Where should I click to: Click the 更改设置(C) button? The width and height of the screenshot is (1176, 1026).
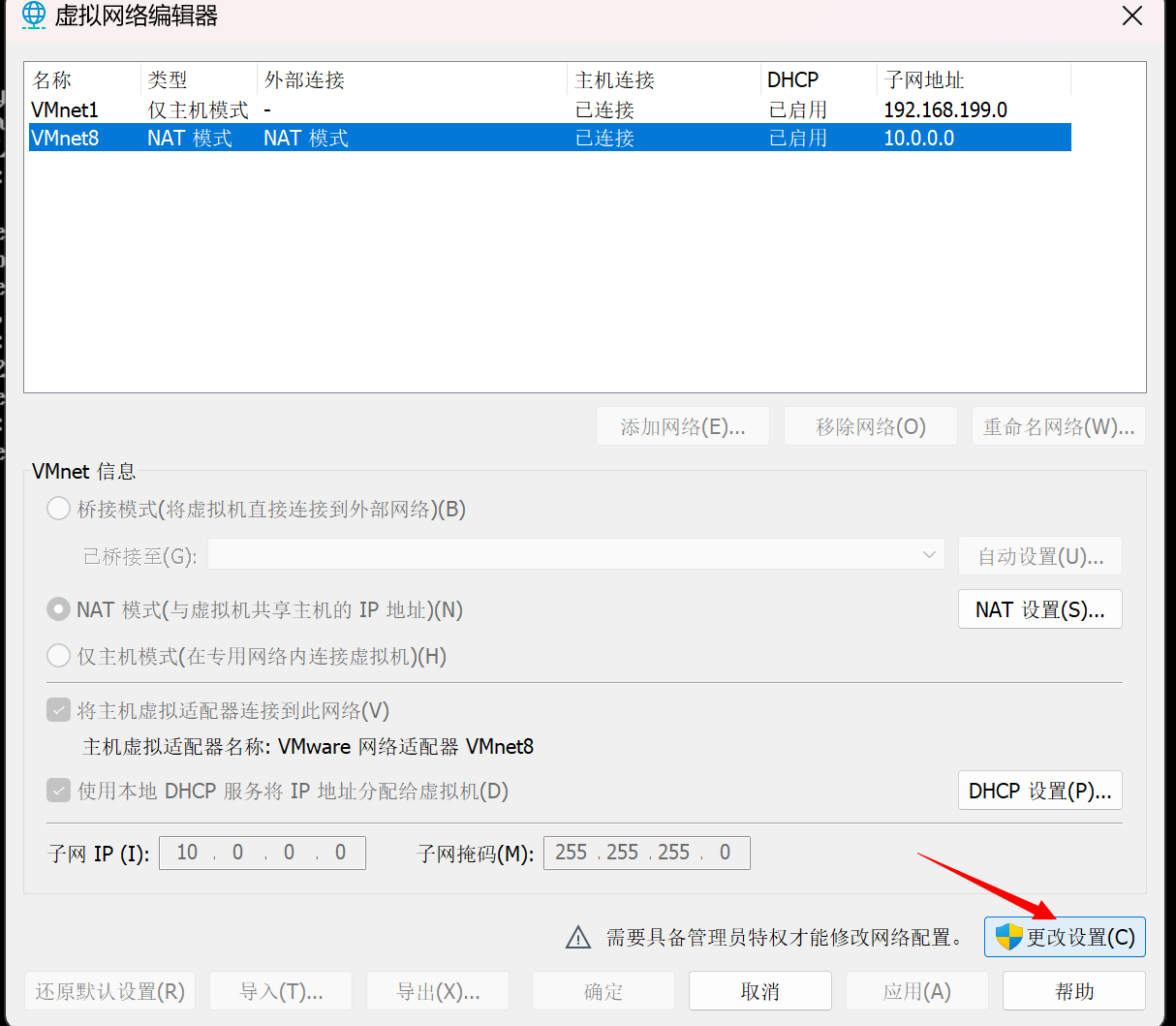click(1065, 937)
